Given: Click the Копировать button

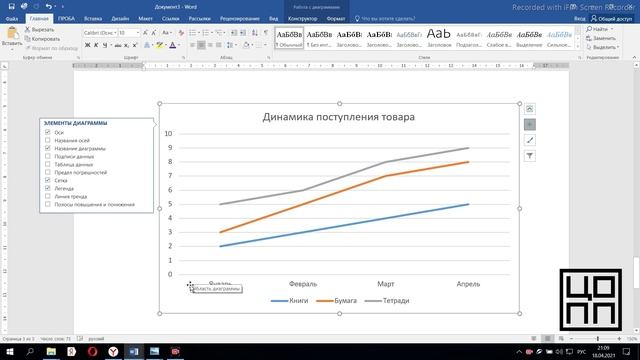Looking at the screenshot, I should (42, 39).
